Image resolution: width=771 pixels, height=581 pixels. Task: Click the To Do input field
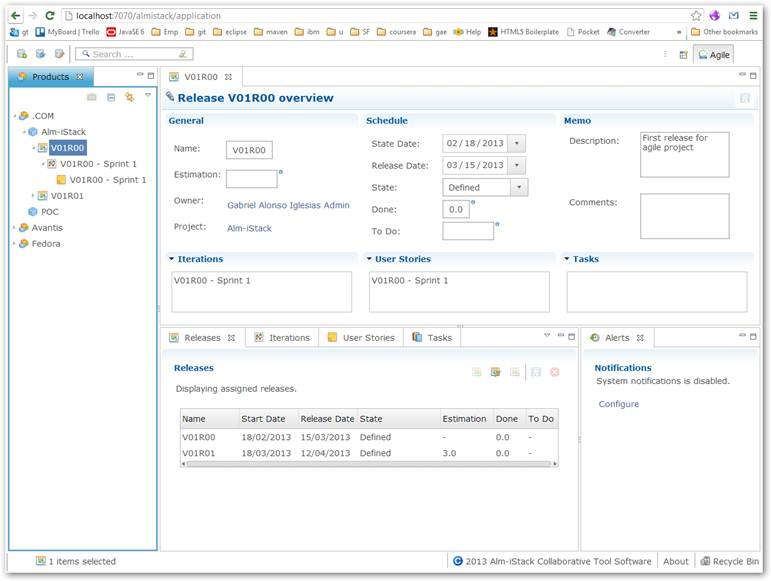pyautogui.click(x=468, y=231)
